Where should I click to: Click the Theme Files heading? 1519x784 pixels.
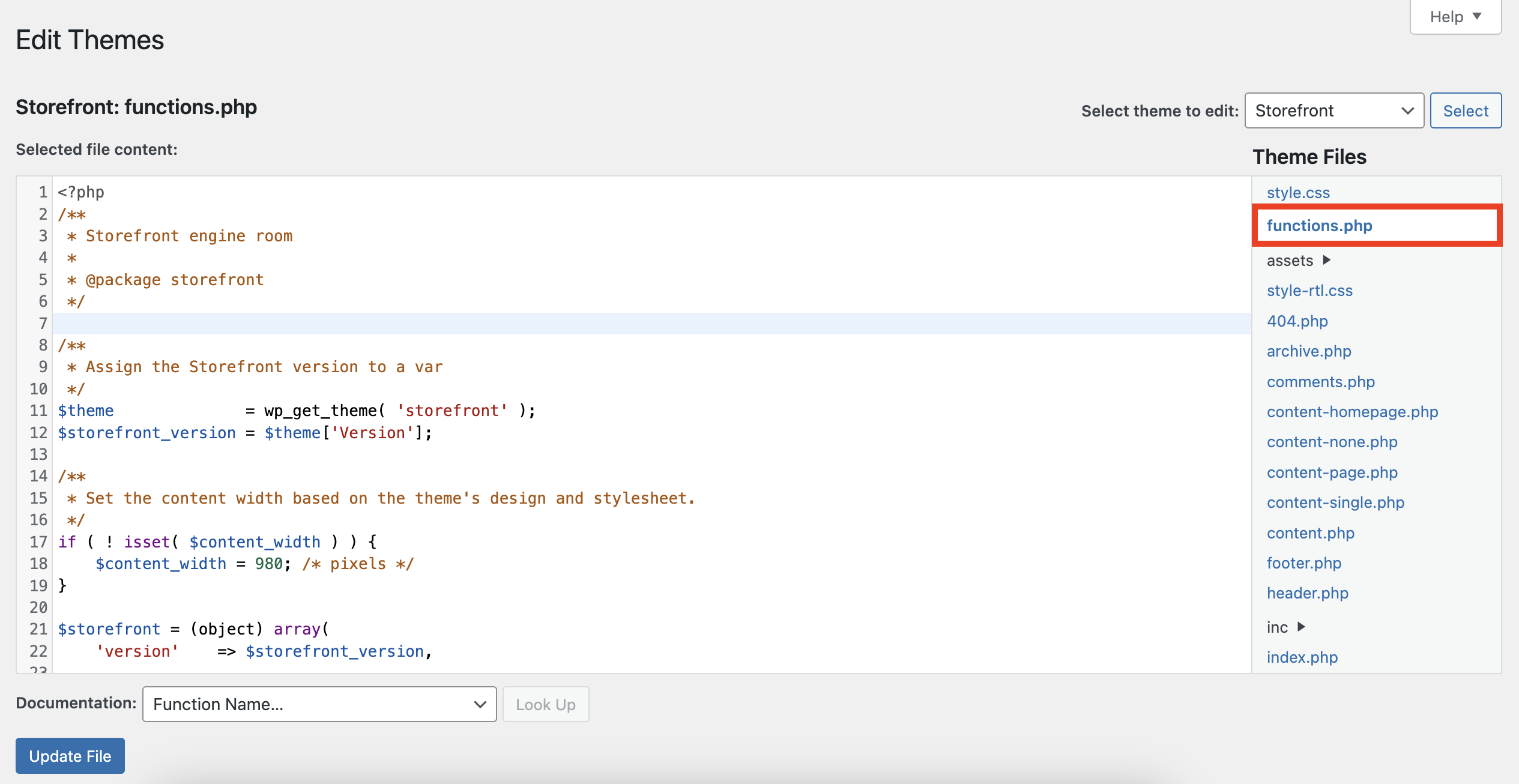click(1309, 157)
